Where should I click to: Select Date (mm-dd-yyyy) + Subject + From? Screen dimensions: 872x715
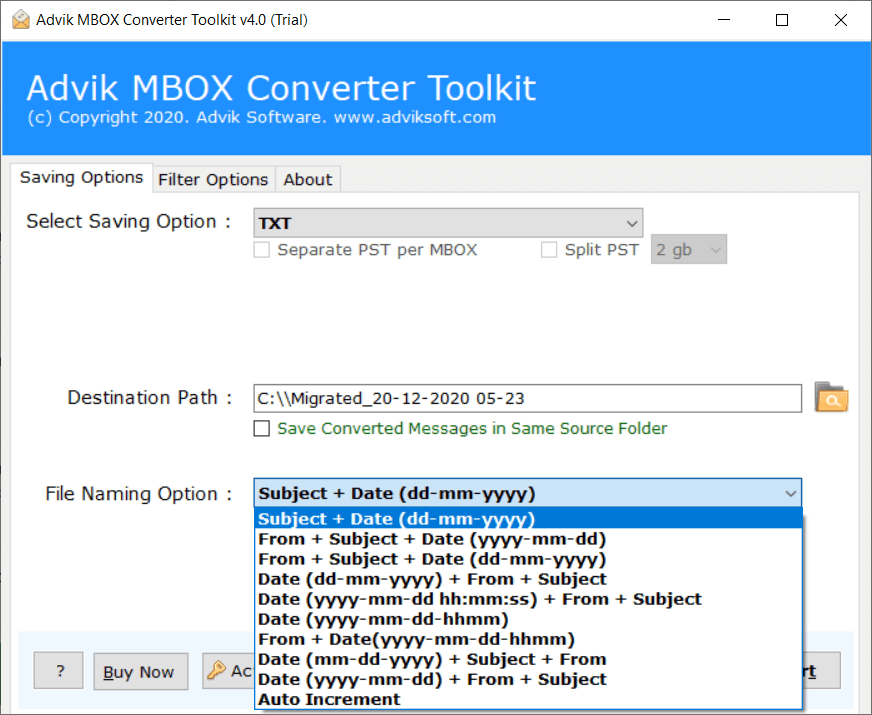point(528,659)
